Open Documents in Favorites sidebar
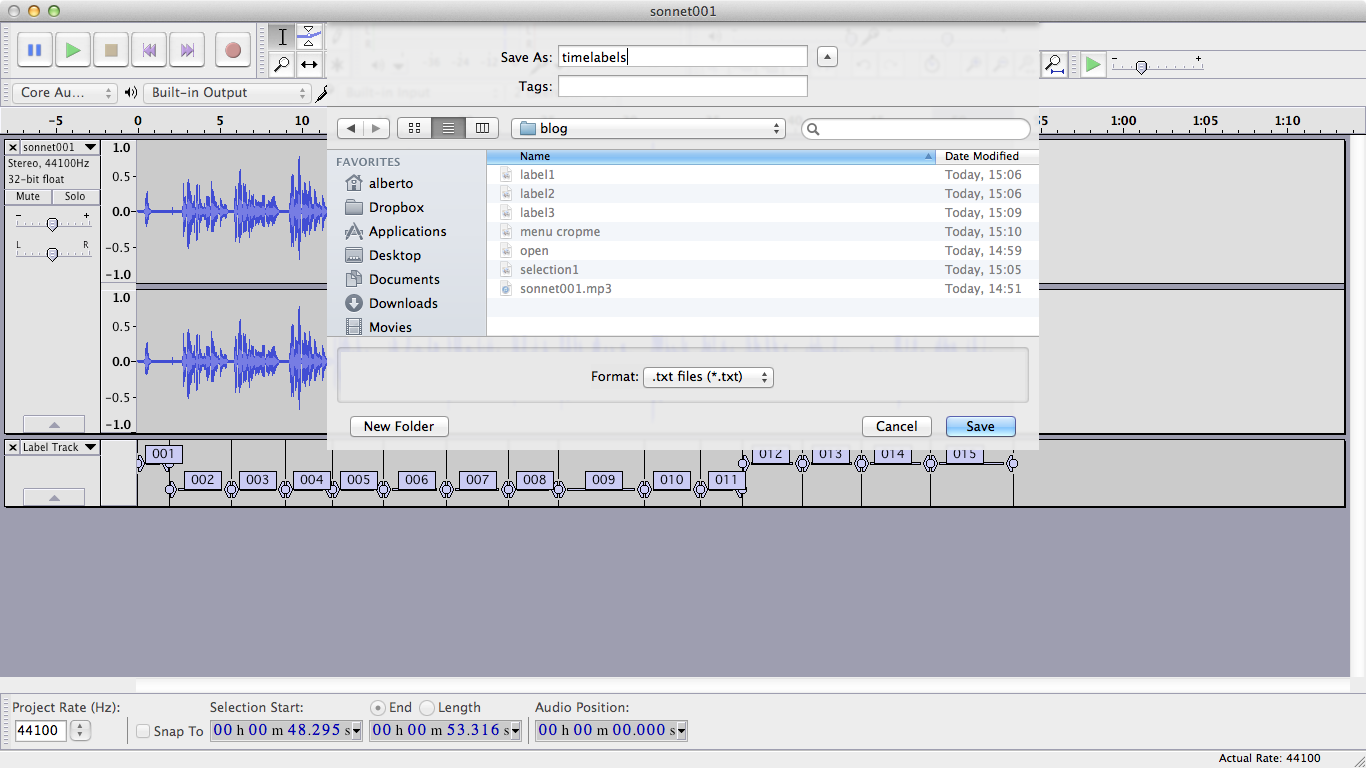Viewport: 1366px width, 768px height. coord(403,279)
